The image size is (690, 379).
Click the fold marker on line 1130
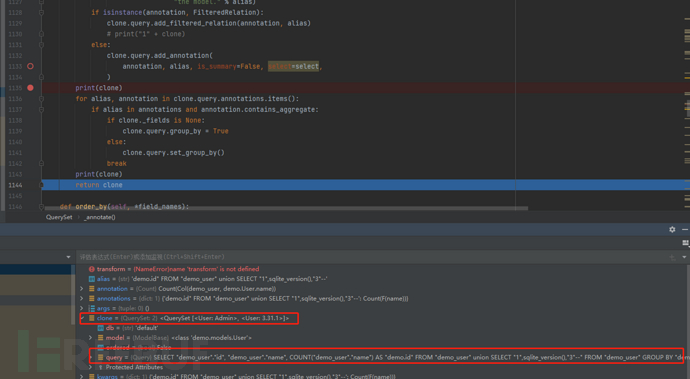41,34
